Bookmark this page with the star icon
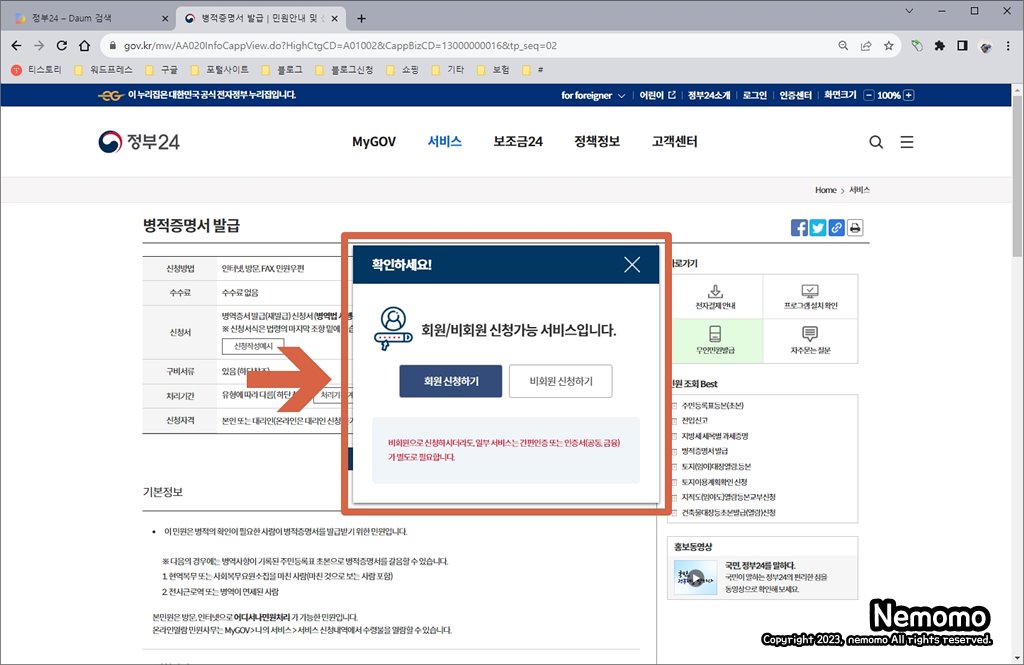 click(x=888, y=46)
